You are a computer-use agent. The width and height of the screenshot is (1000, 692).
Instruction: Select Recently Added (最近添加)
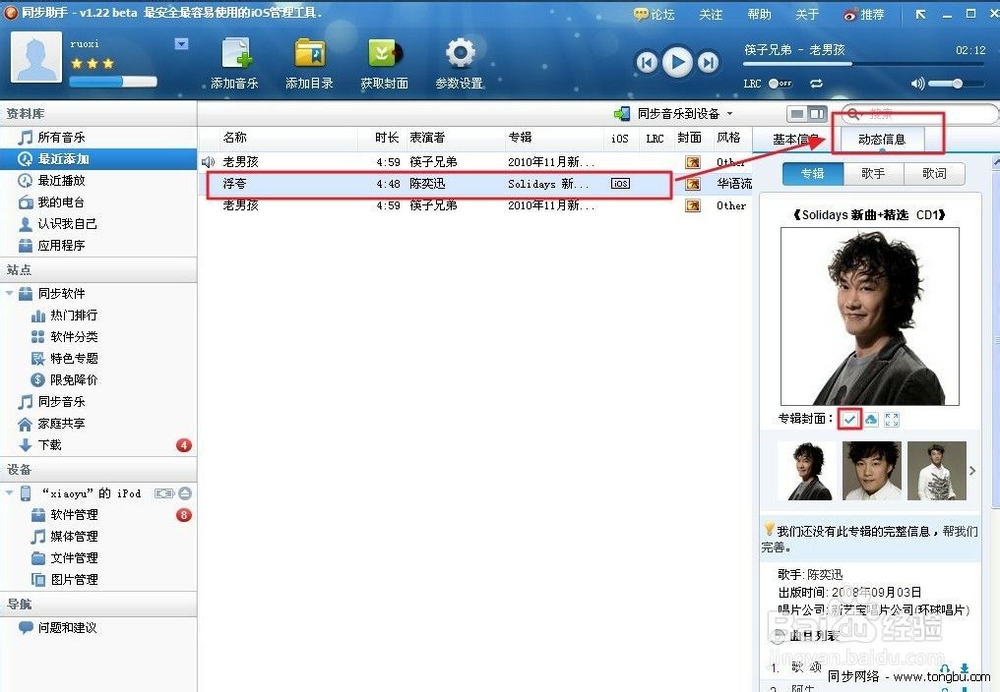click(x=98, y=159)
